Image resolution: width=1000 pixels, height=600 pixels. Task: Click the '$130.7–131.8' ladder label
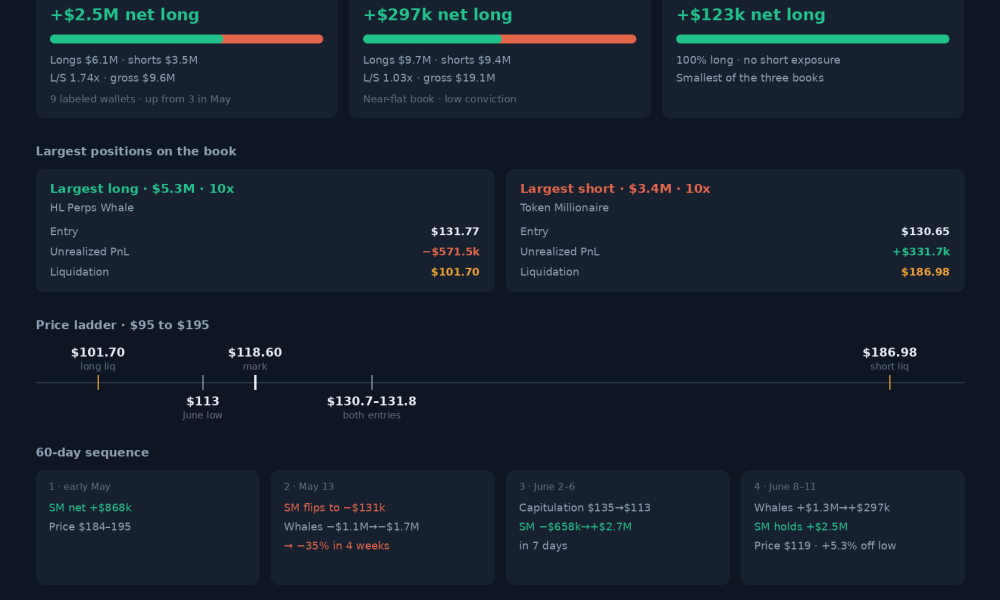pos(372,401)
